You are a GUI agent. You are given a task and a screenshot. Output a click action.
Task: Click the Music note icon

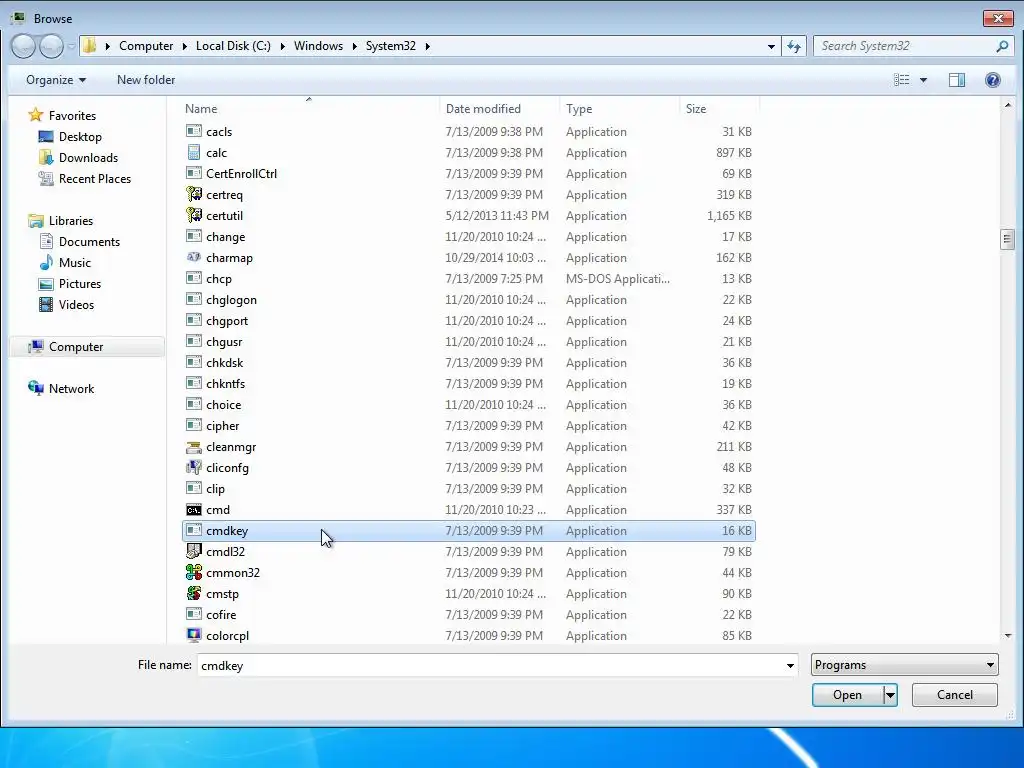click(46, 263)
